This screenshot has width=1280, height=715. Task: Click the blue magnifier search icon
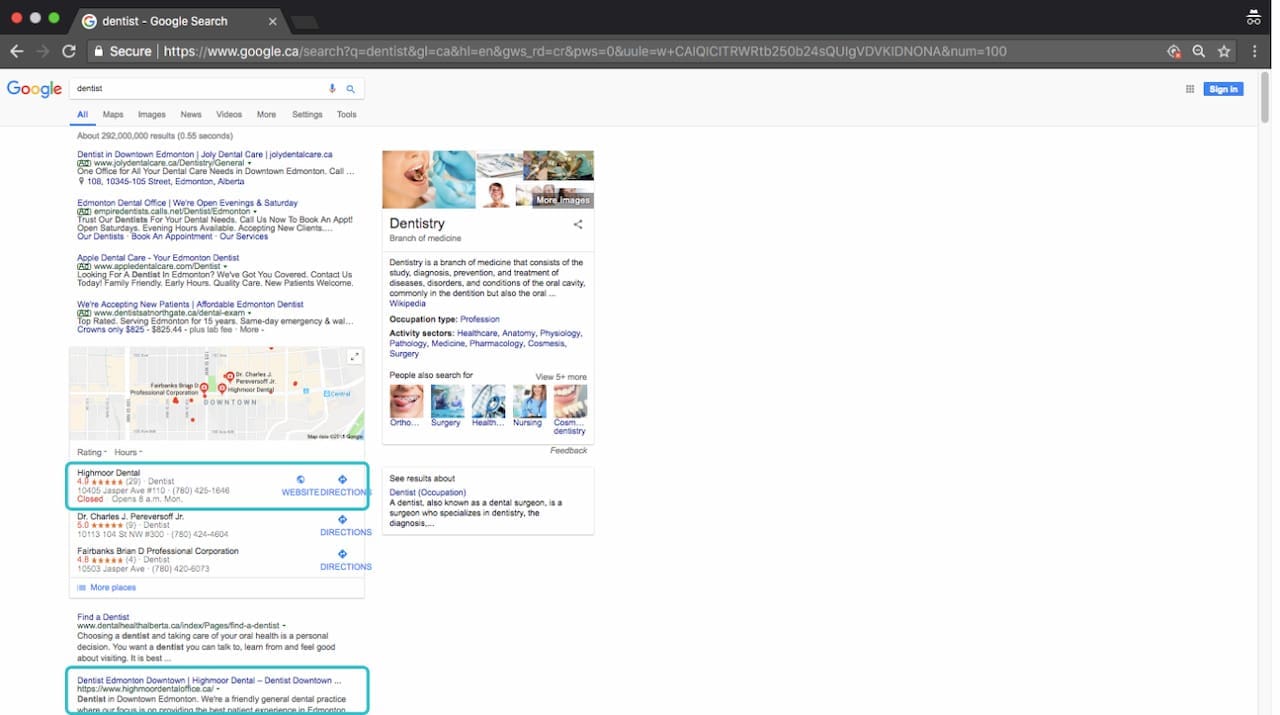(350, 89)
